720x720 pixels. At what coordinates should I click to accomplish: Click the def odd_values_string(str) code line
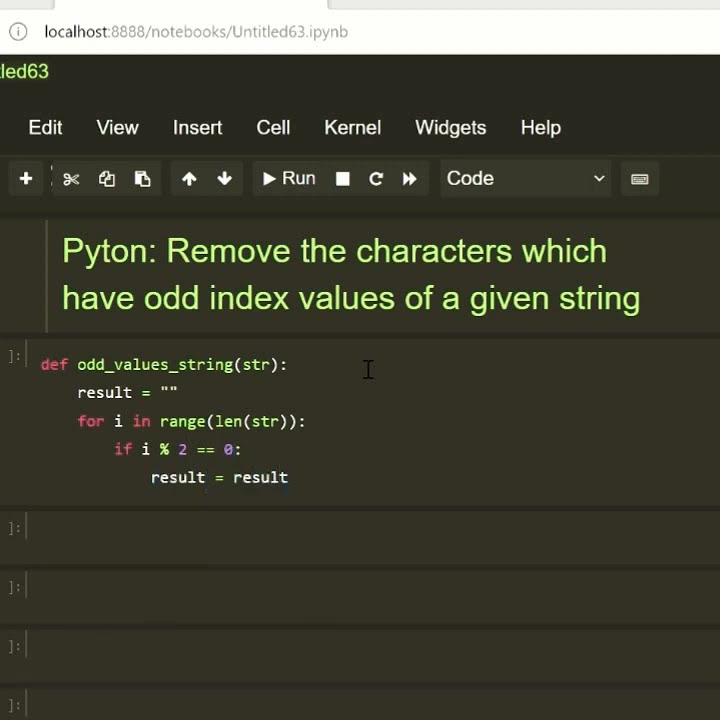tap(163, 365)
